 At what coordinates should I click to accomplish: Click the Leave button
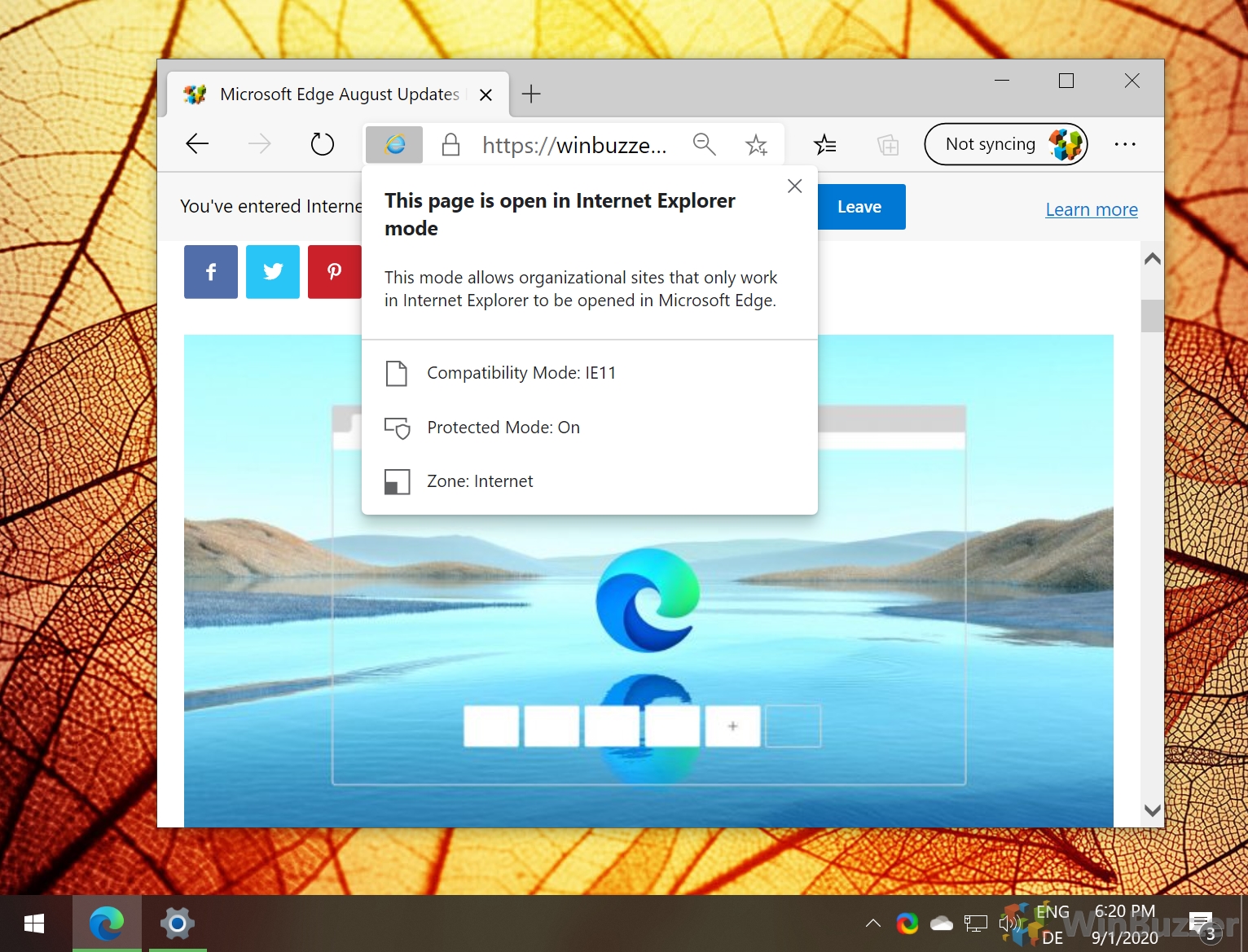coord(859,207)
